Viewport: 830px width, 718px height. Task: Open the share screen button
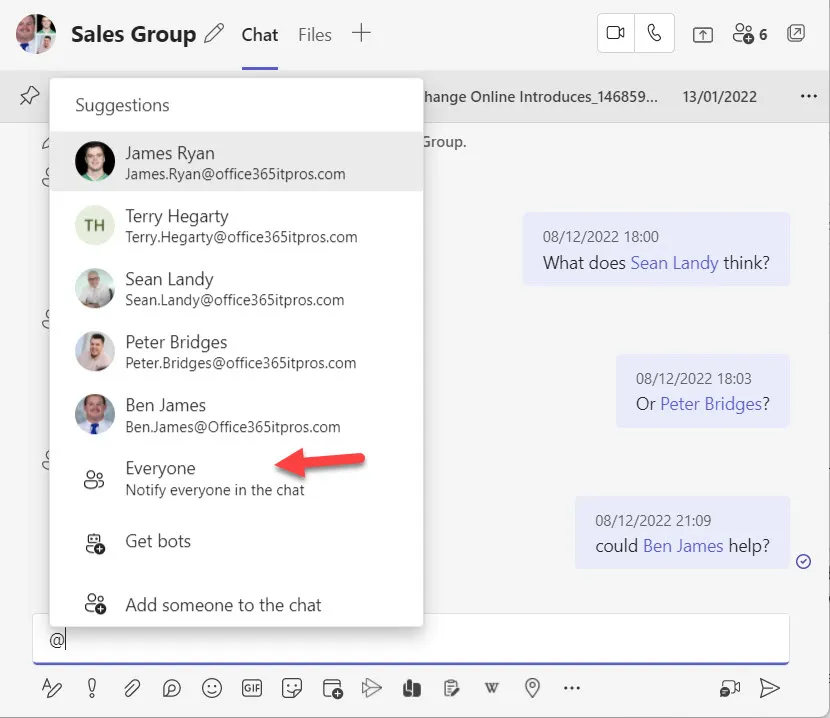tap(703, 34)
